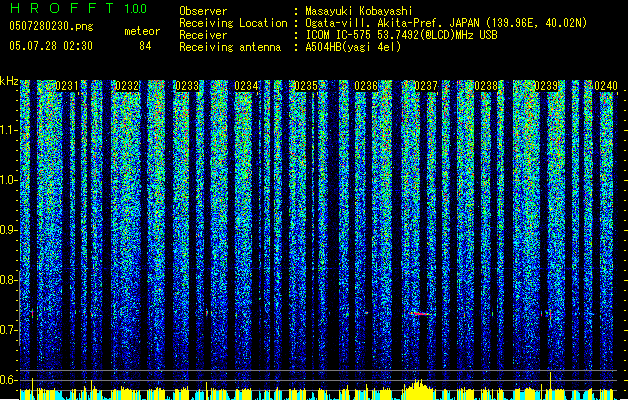Click the Observer label
The width and height of the screenshot is (629, 400).
click(x=203, y=11)
